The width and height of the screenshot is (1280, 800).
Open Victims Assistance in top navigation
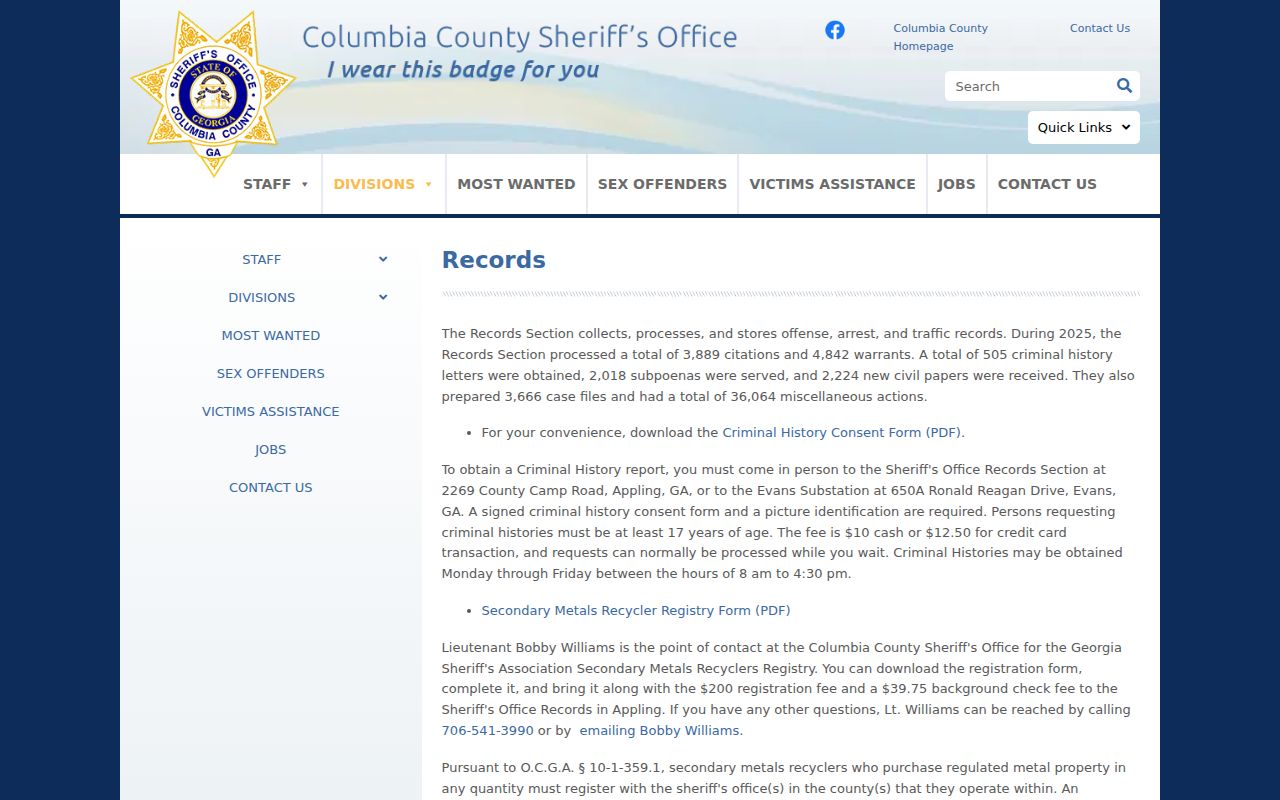coord(832,184)
